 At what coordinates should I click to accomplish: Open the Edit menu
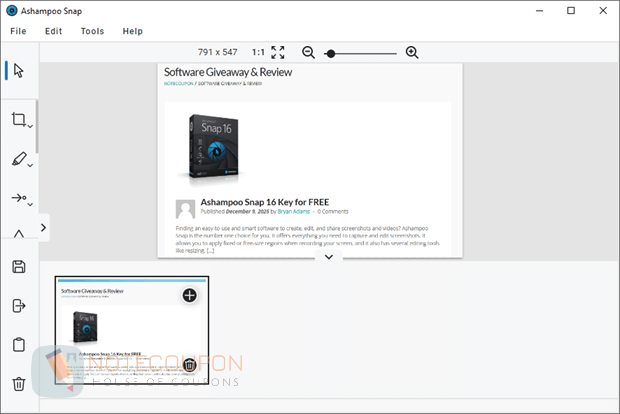pos(53,31)
